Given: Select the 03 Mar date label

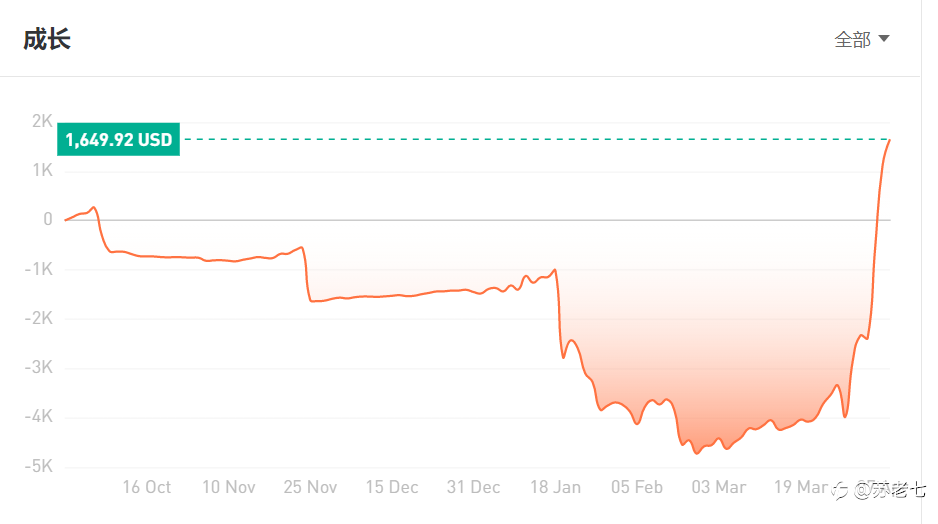Looking at the screenshot, I should coord(718,487).
